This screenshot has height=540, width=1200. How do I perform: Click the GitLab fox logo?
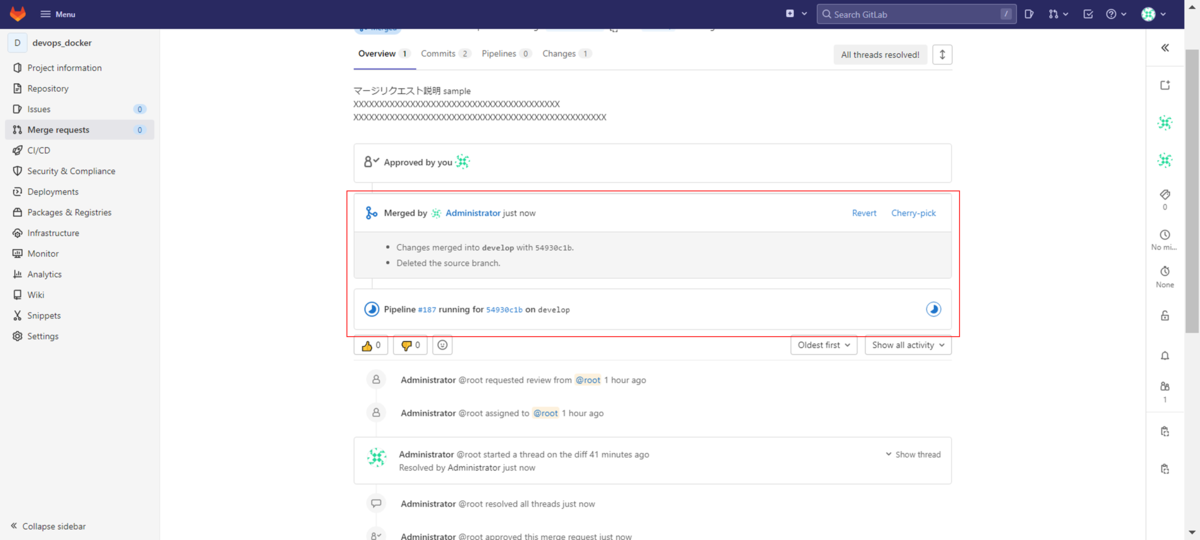click(17, 14)
